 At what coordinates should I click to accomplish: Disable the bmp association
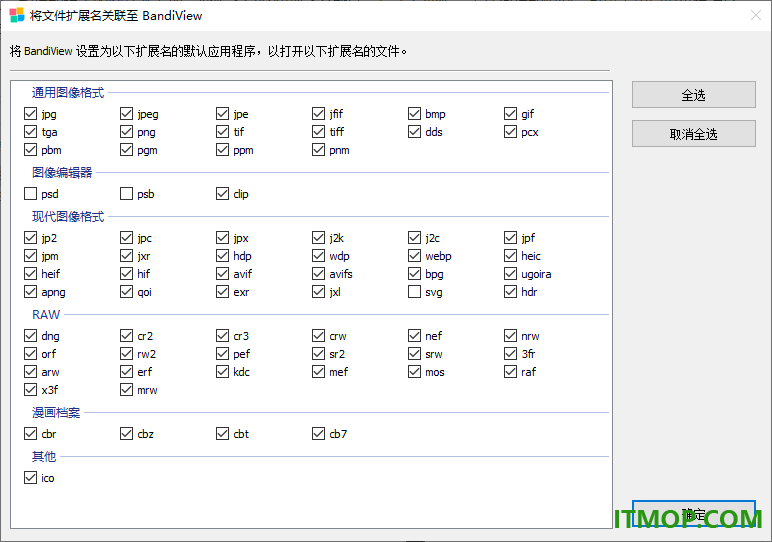[x=415, y=114]
